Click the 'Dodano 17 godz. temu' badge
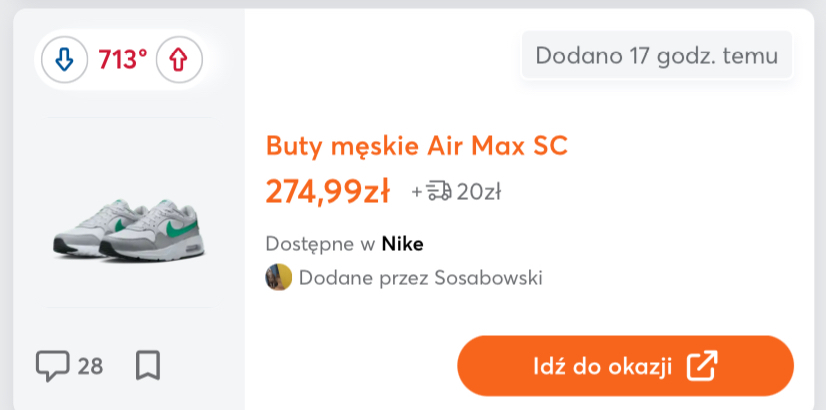Viewport: 828px width, 410px height. tap(657, 55)
